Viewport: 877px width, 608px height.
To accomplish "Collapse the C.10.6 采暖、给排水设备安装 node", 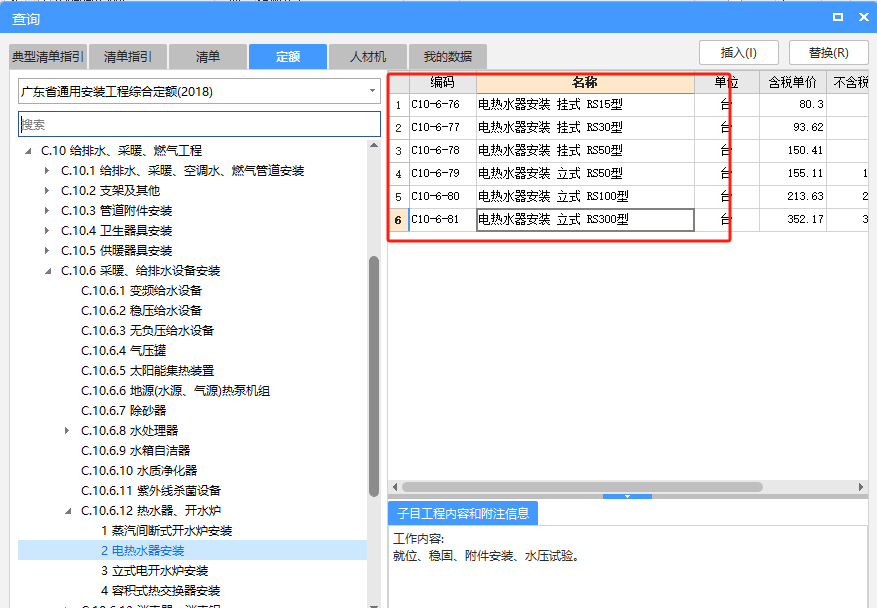I will (x=48, y=271).
